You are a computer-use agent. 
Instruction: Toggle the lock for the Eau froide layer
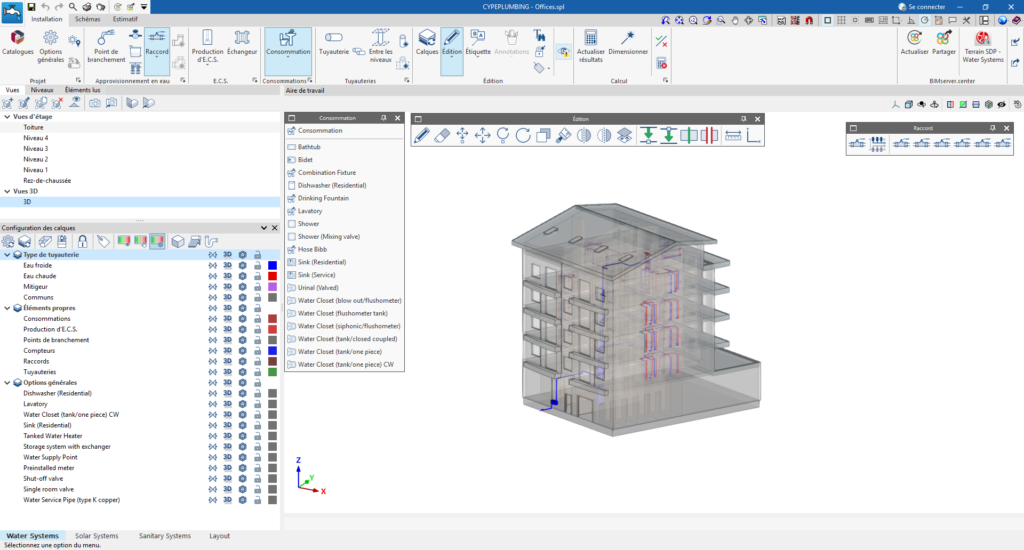[x=258, y=266]
